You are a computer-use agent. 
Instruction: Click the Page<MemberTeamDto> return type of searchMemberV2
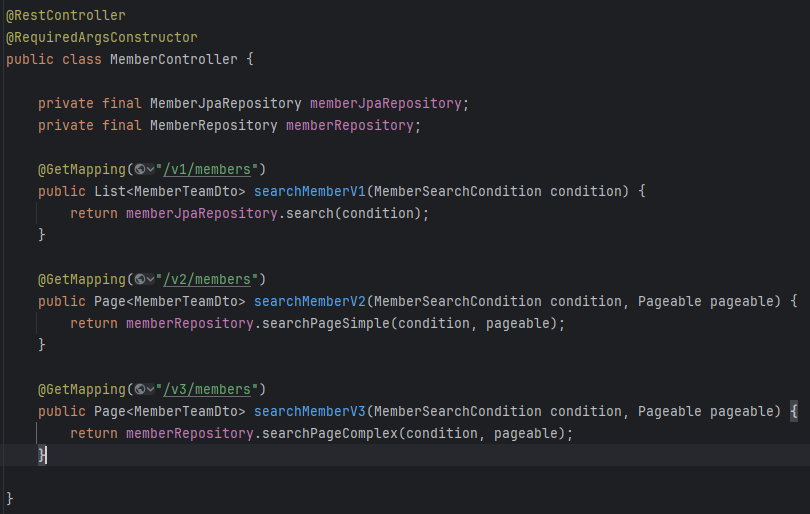(169, 302)
